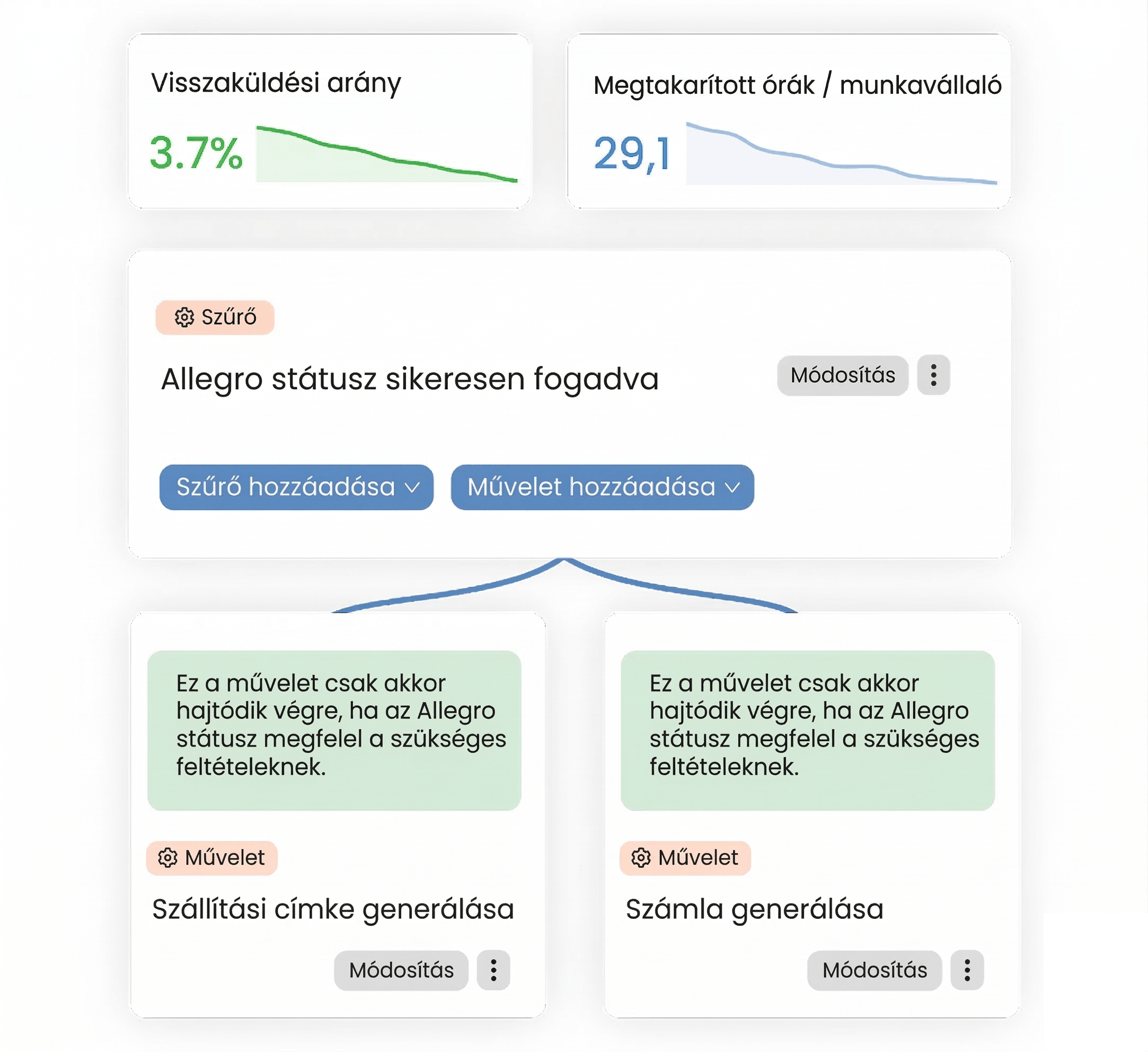Click Módosítás for the Allegro státusz filter
The height and width of the screenshot is (1052, 1148).
pos(842,375)
